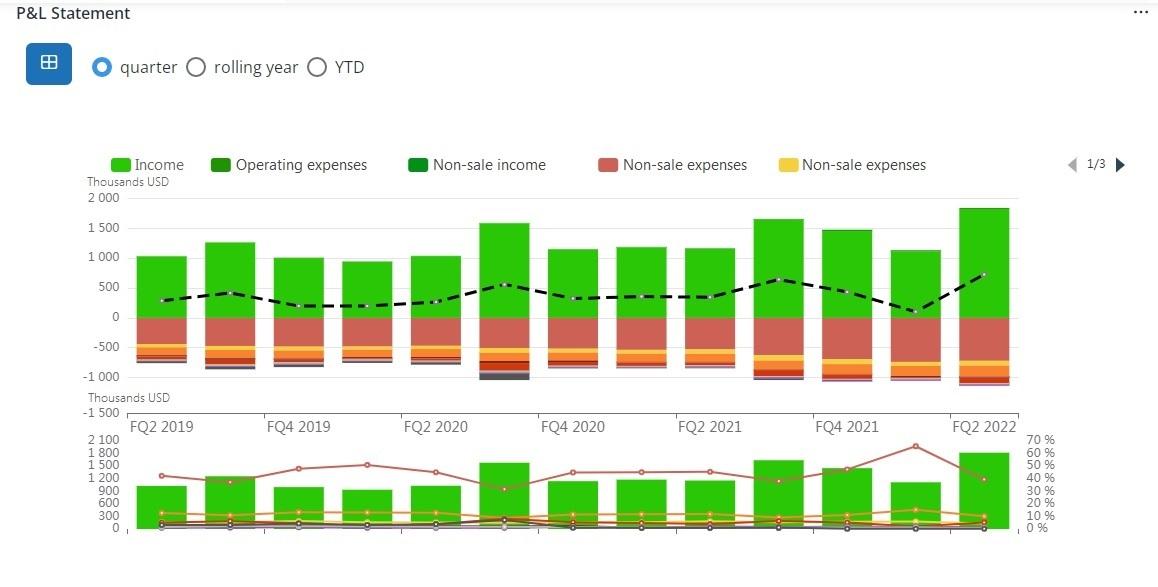Click the red Non-sale expenses legend swatch
Image resolution: width=1158 pixels, height=587 pixels.
click(x=608, y=165)
